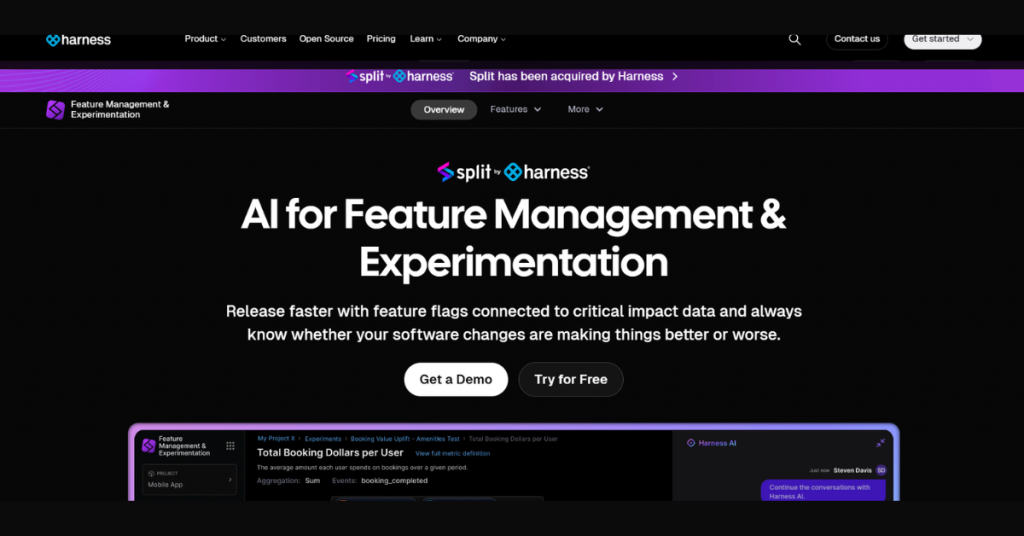Expand the Company menu

click(x=481, y=39)
